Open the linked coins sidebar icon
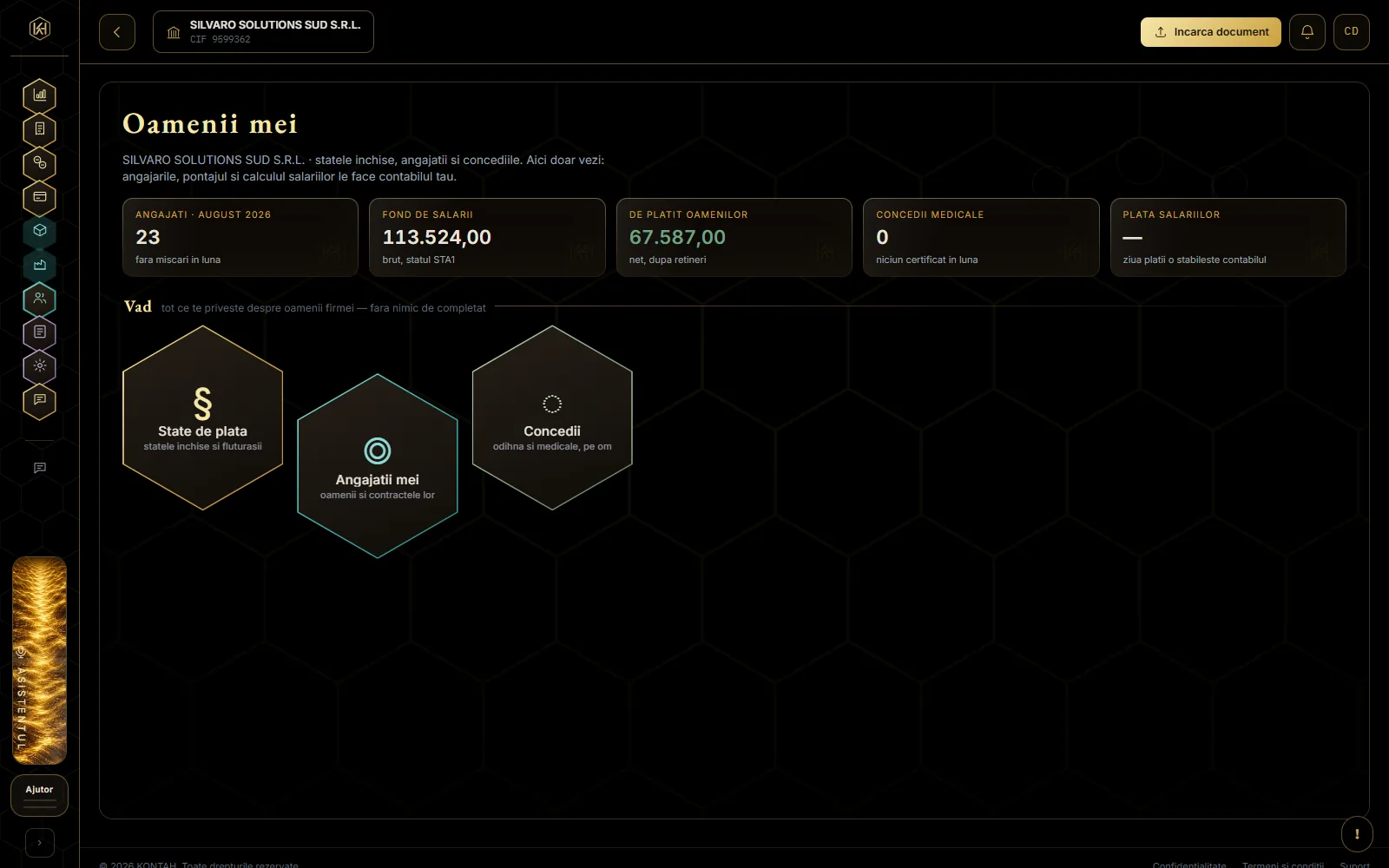Viewport: 1389px width, 868px height. coord(39,163)
